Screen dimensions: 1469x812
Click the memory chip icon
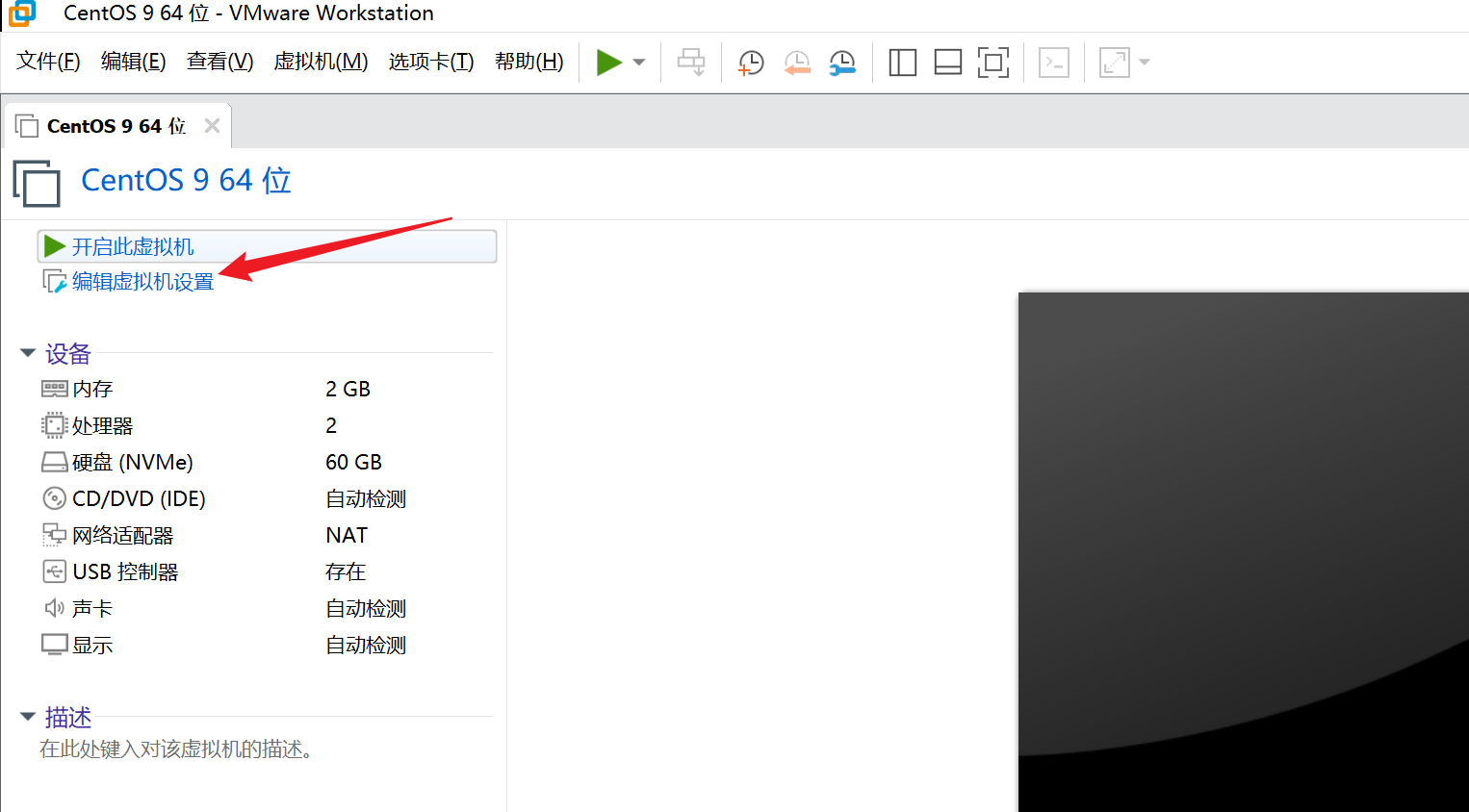(x=55, y=389)
